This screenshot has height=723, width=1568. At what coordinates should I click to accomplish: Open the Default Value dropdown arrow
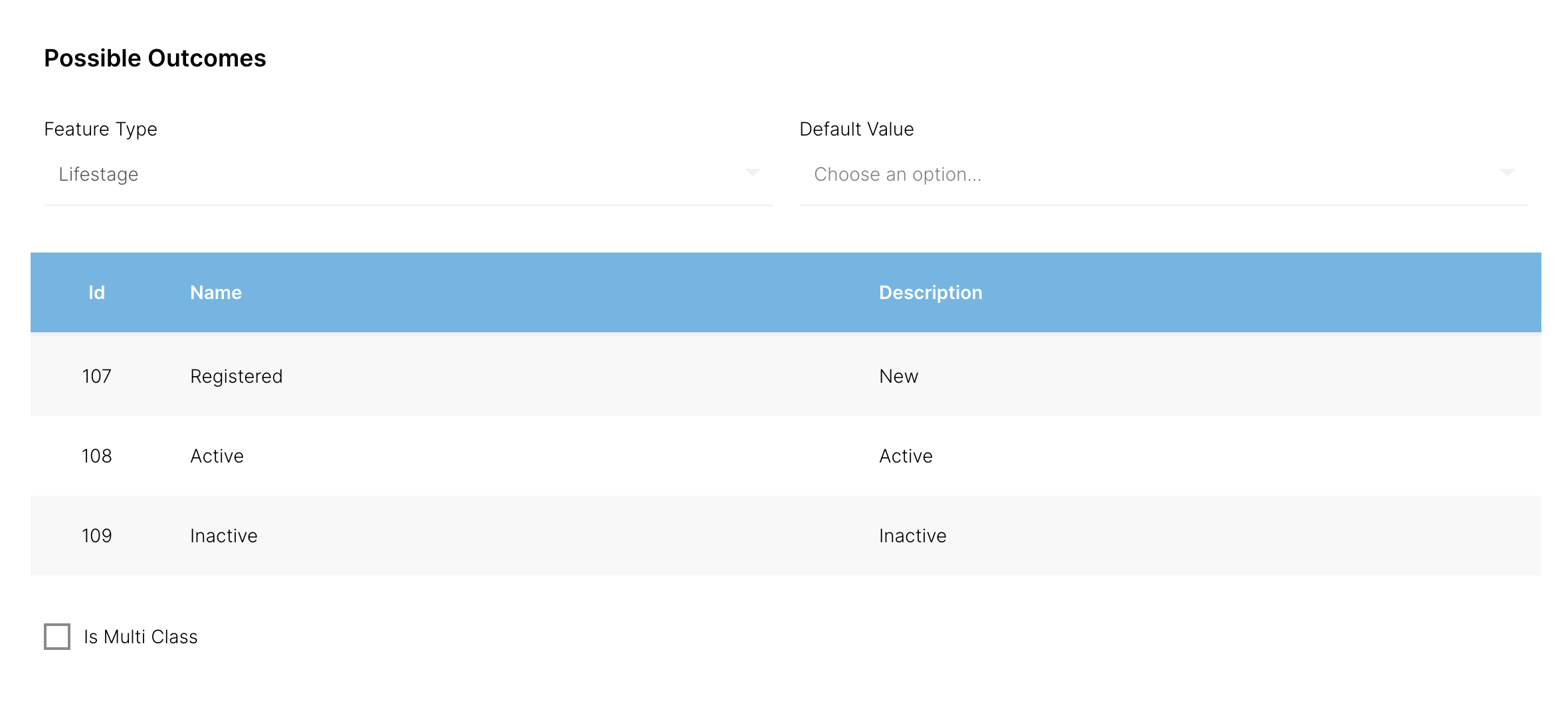pyautogui.click(x=1507, y=173)
